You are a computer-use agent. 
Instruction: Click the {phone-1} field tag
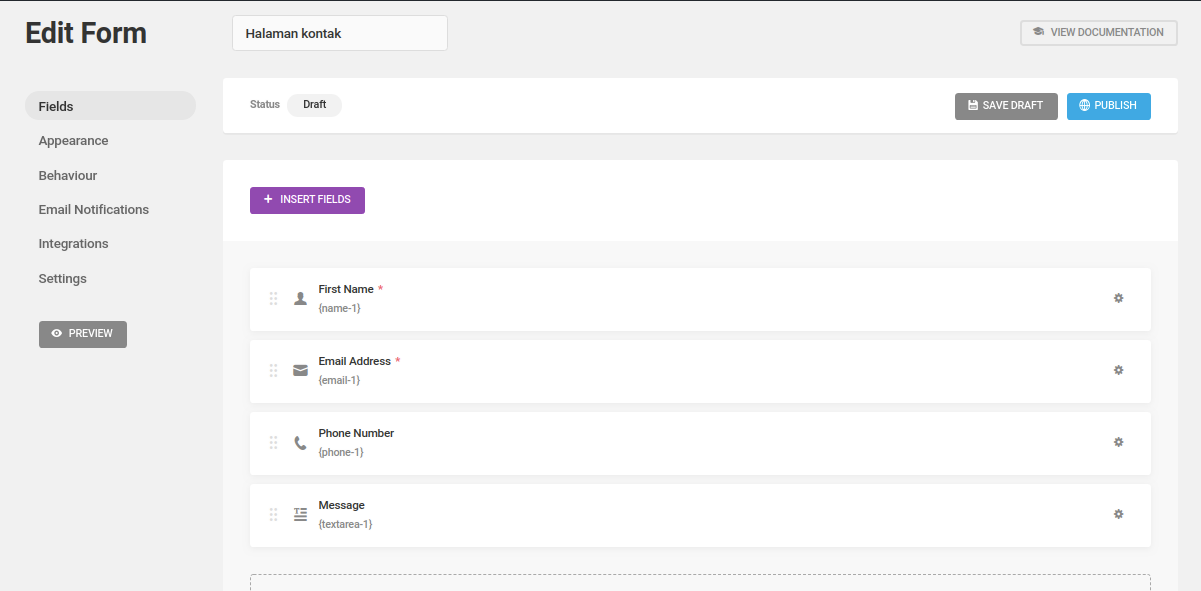coord(341,452)
